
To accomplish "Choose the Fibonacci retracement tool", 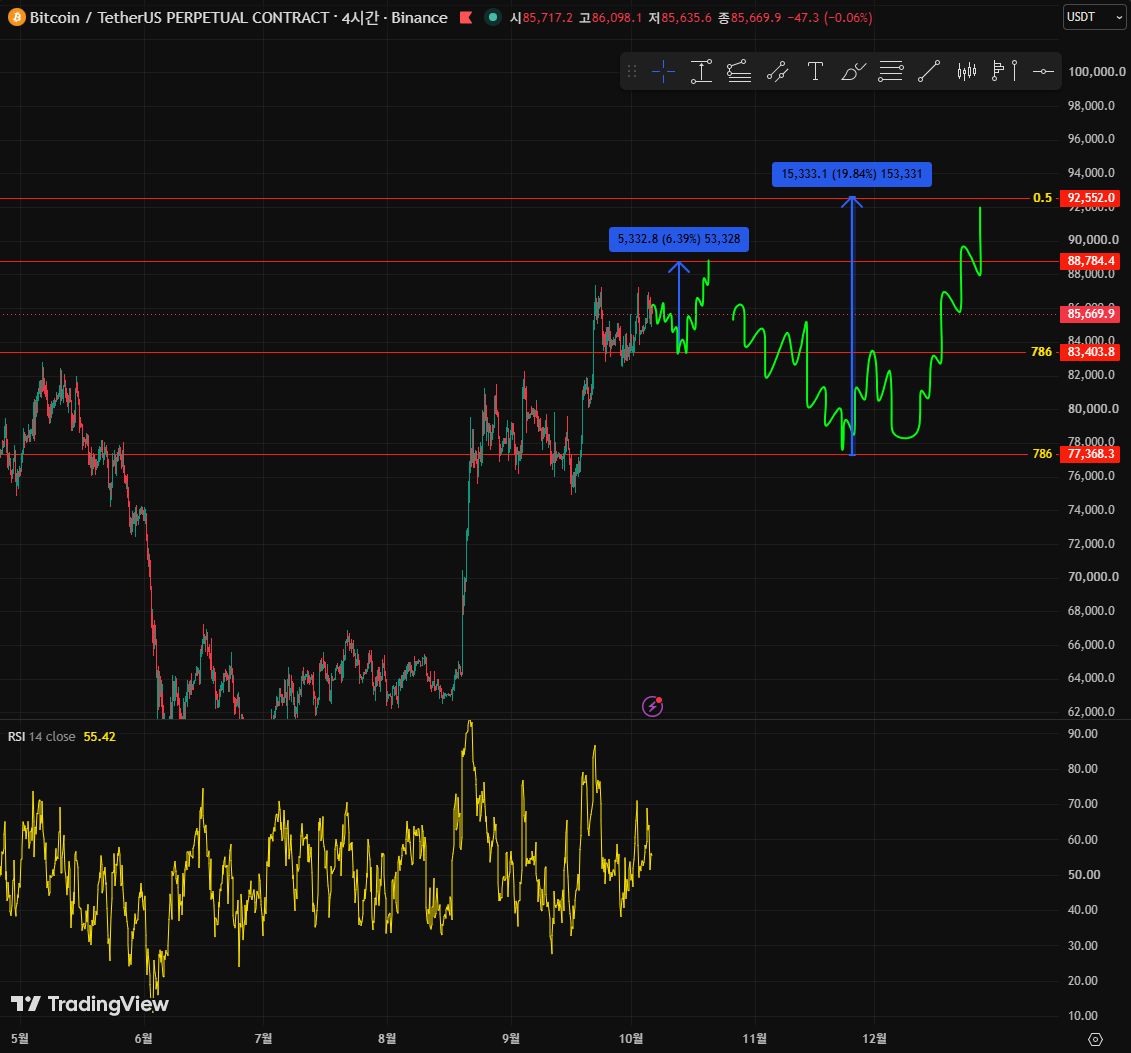I will coord(891,71).
